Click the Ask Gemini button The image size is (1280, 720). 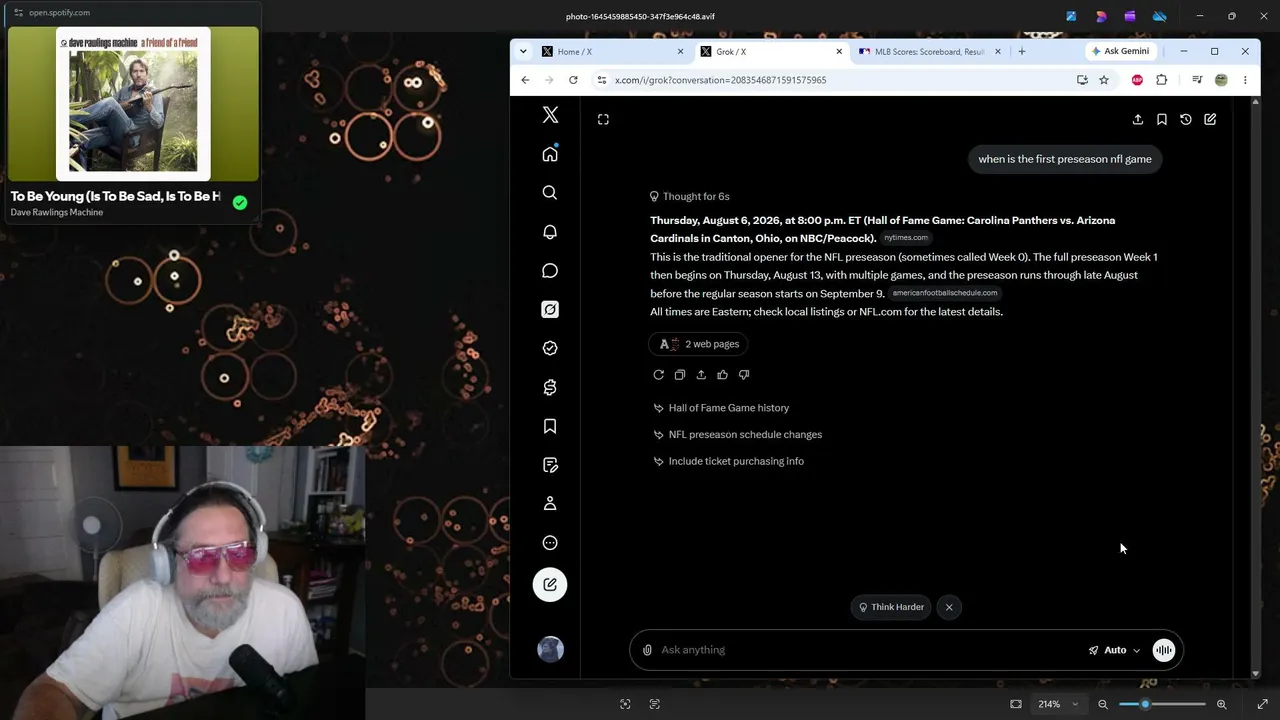[x=1120, y=51]
